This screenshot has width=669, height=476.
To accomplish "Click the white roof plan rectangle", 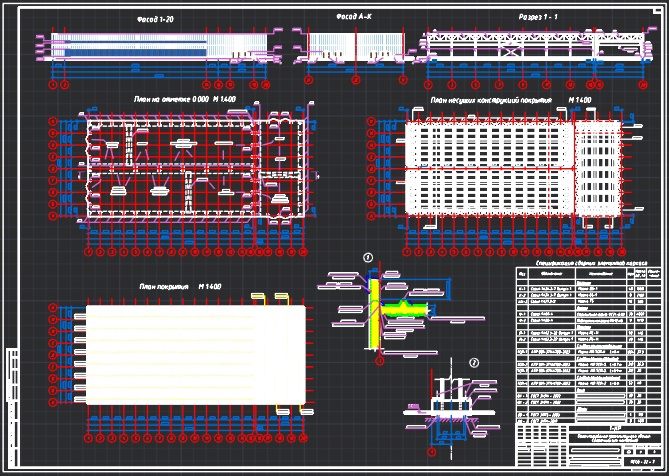I will pos(196,355).
